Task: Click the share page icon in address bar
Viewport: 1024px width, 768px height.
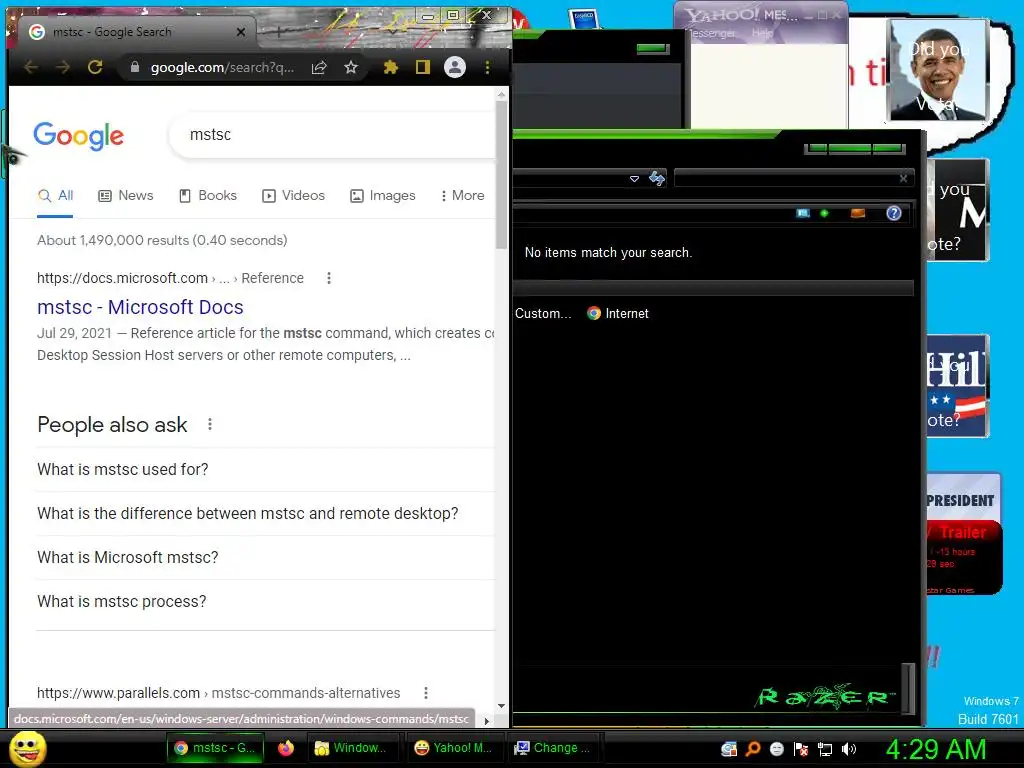Action: click(x=319, y=67)
